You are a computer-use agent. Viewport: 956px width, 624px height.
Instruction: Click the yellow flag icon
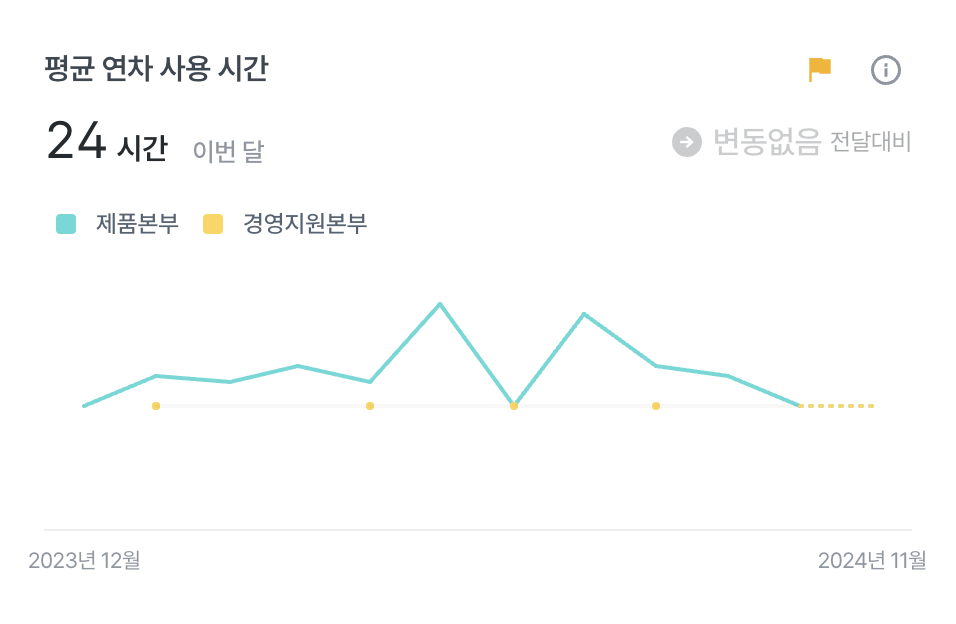click(x=820, y=70)
